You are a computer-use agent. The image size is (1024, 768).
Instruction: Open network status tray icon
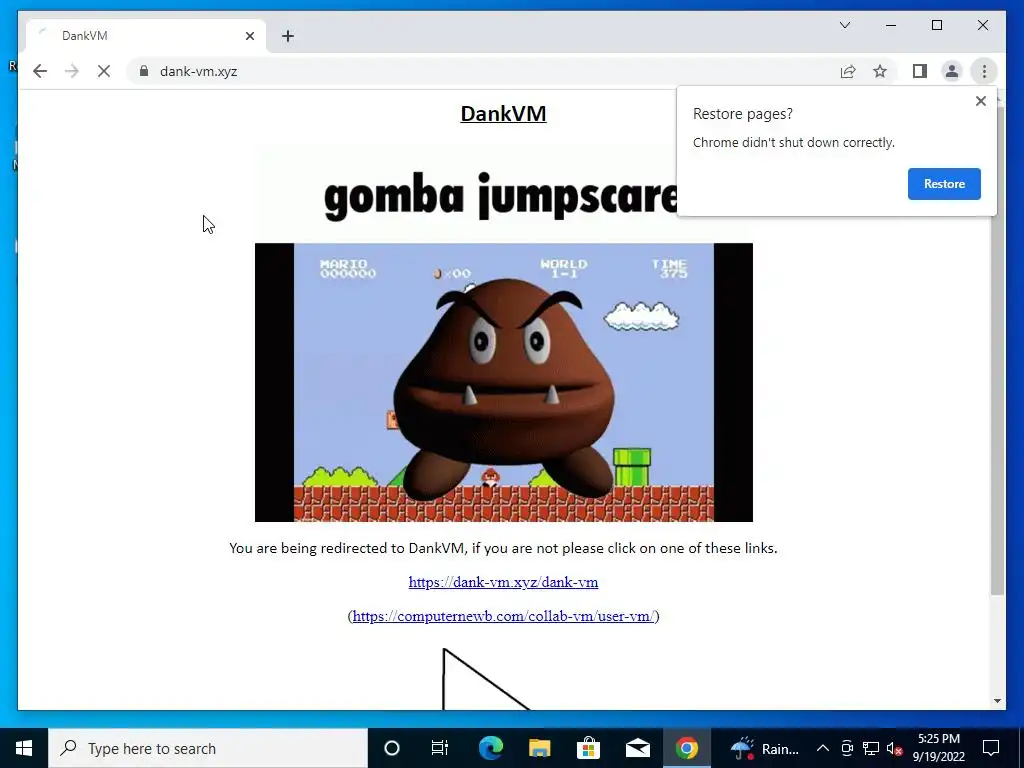(871, 748)
